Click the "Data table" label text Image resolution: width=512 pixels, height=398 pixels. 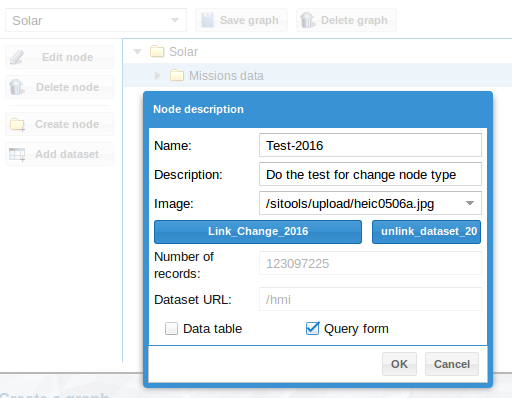pyautogui.click(x=212, y=329)
